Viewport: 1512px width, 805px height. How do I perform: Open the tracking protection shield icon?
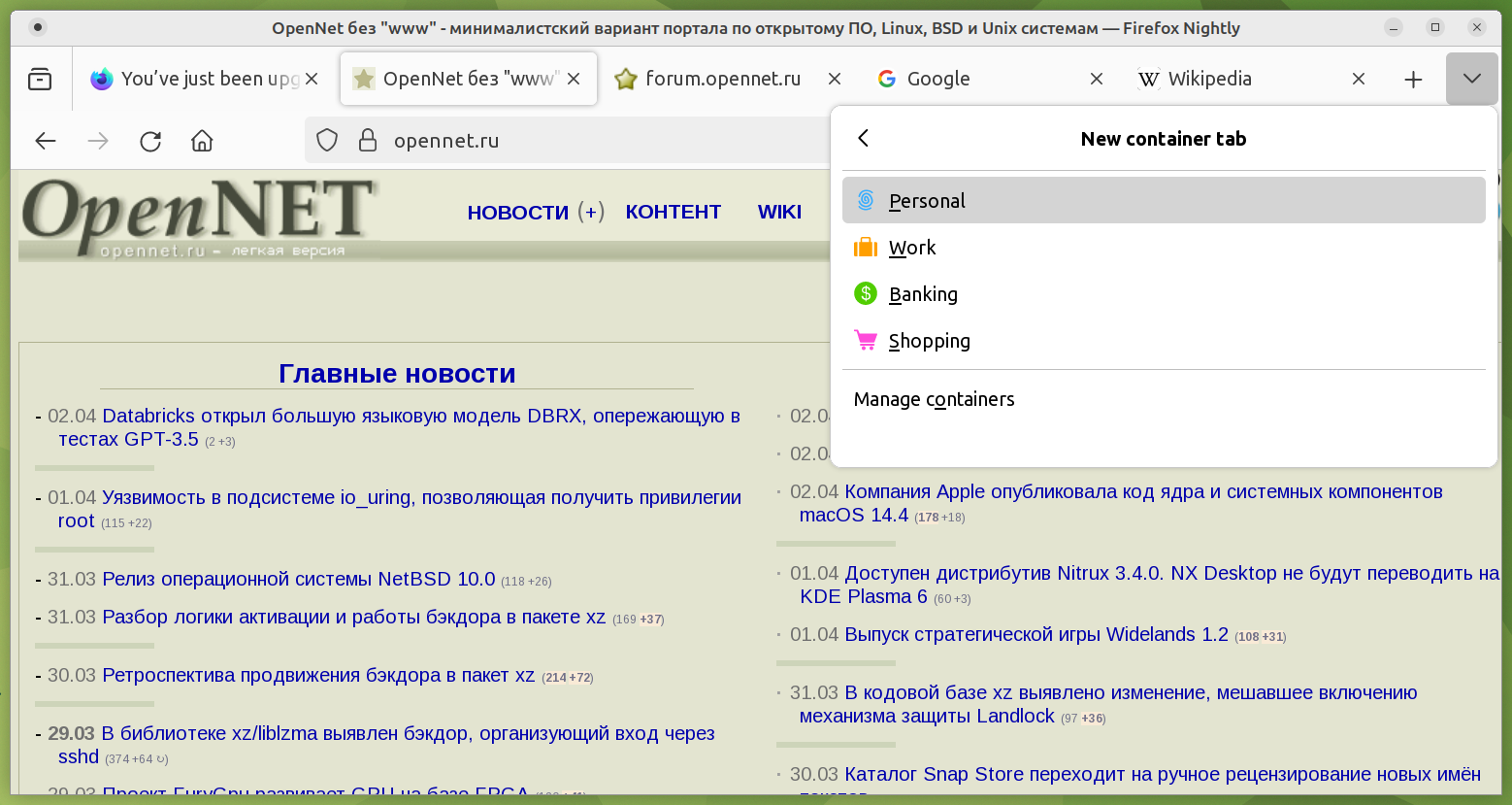coord(327,141)
